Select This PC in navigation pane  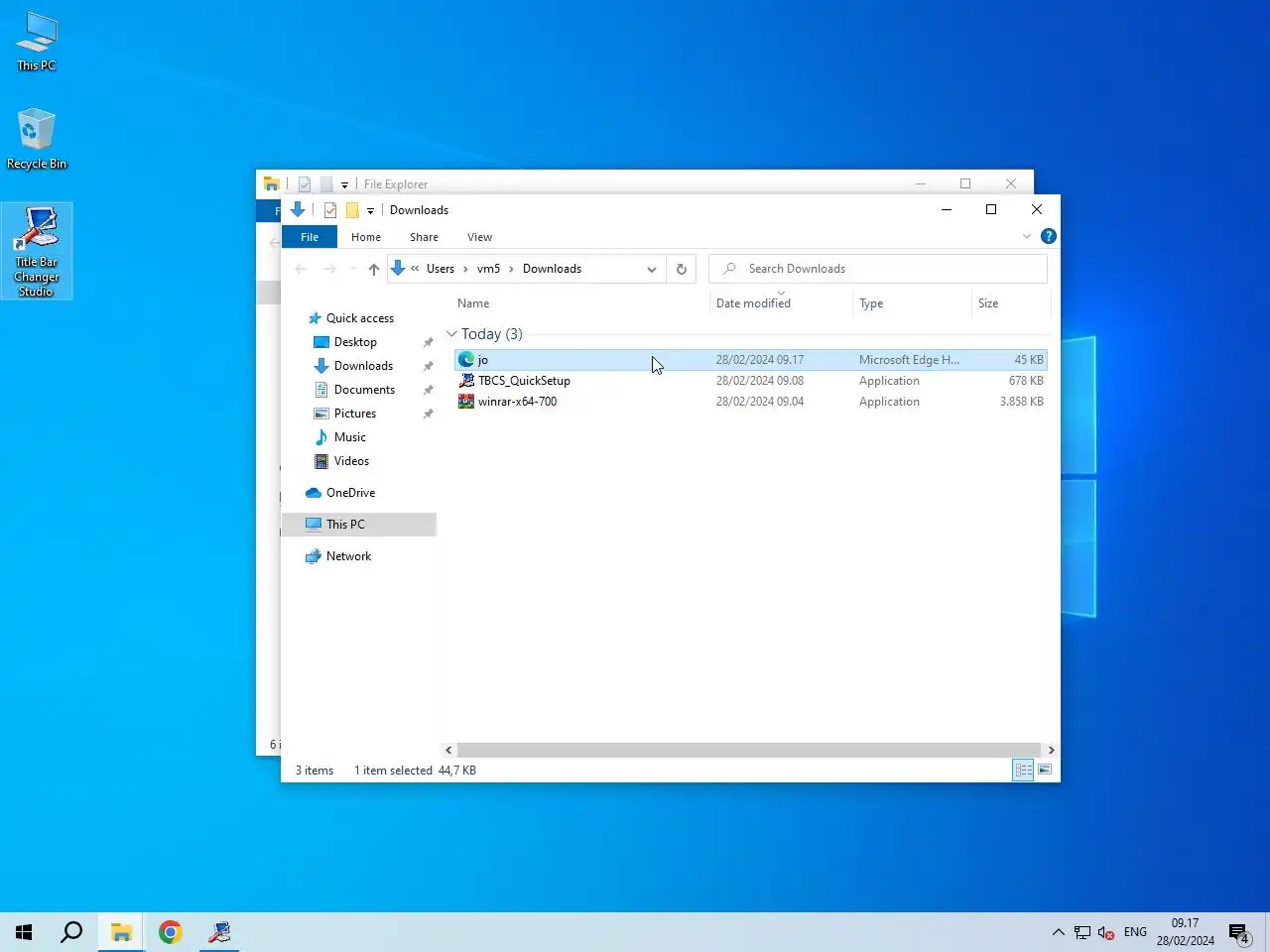coord(359,525)
